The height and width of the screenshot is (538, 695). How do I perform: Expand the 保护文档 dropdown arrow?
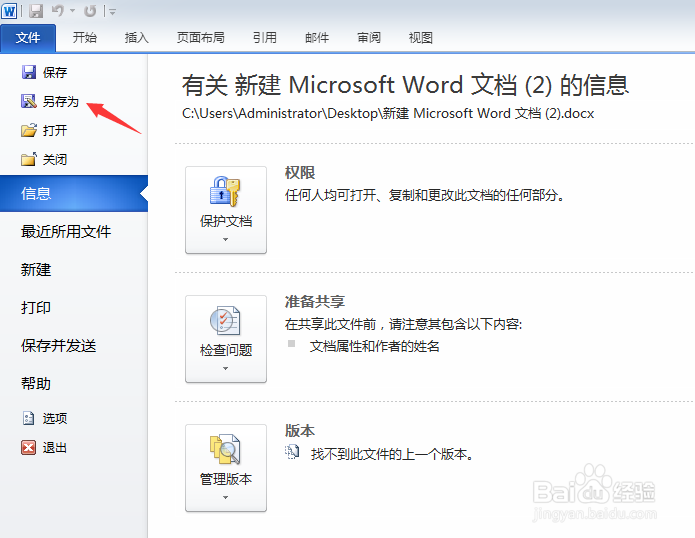point(226,239)
